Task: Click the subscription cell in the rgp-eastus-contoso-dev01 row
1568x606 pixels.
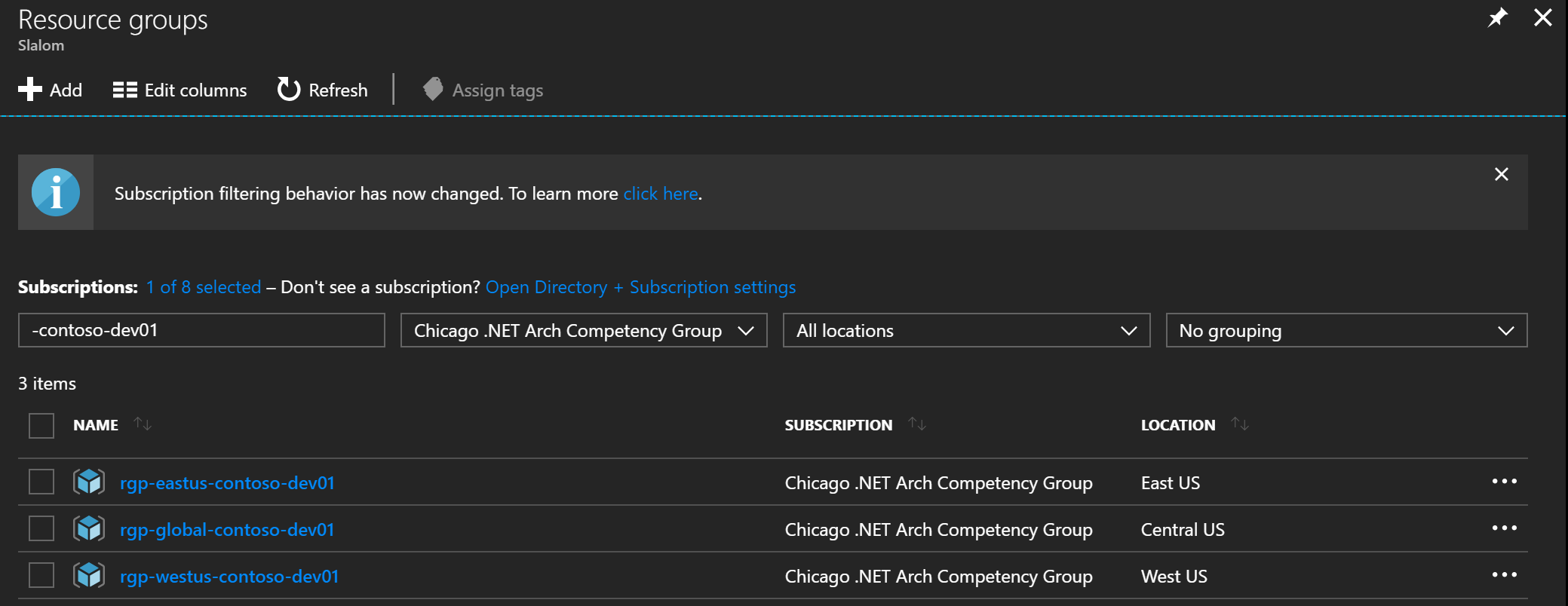Action: (939, 483)
